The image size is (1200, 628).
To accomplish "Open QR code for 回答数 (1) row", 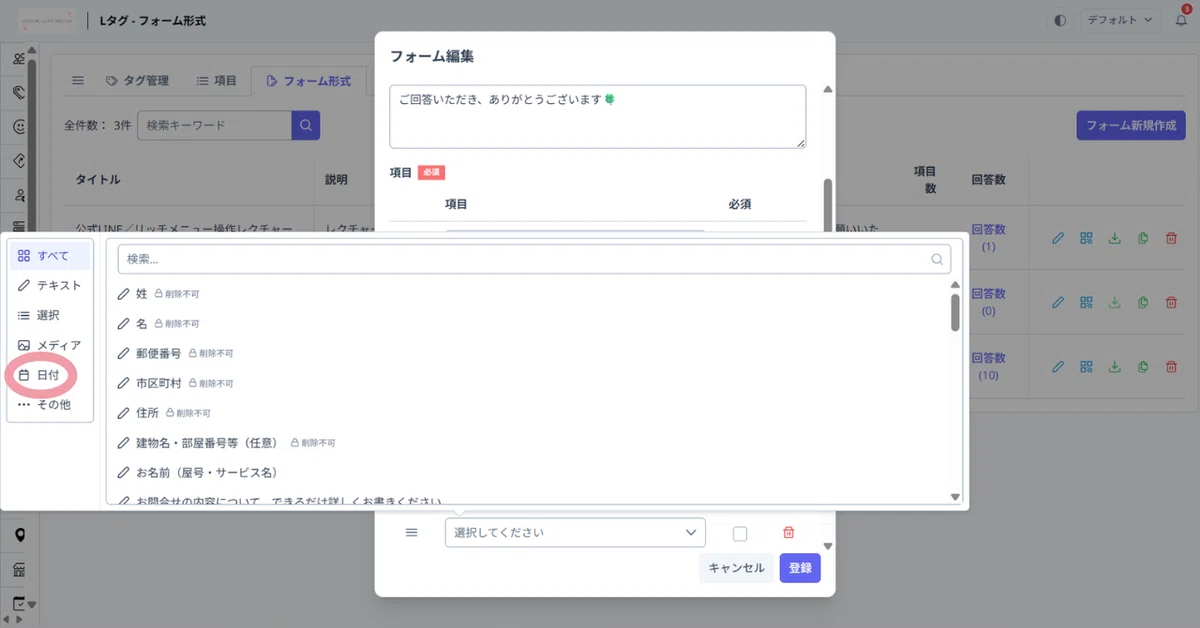I will pyautogui.click(x=1086, y=238).
